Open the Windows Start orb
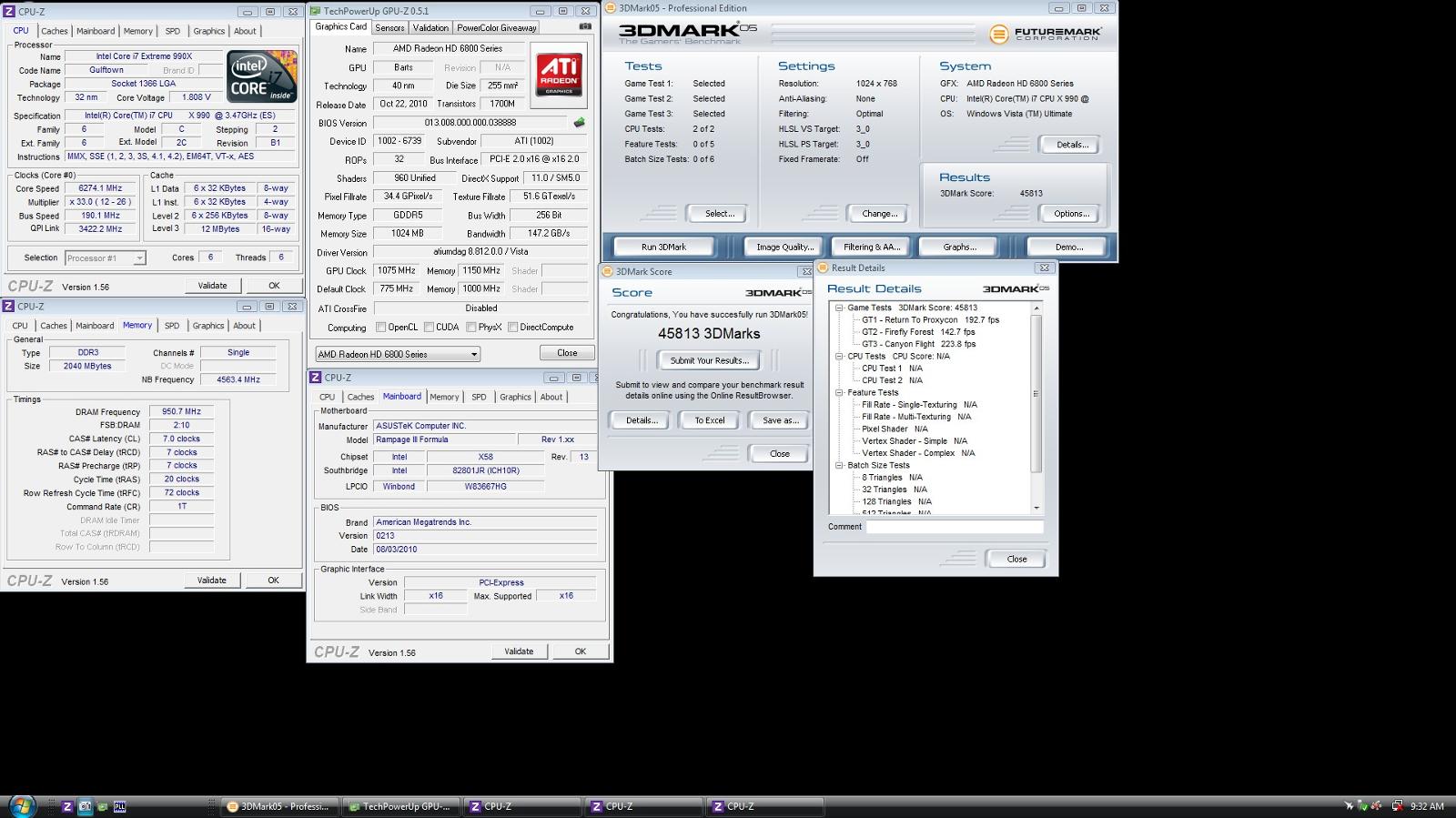This screenshot has height=818, width=1456. (22, 806)
